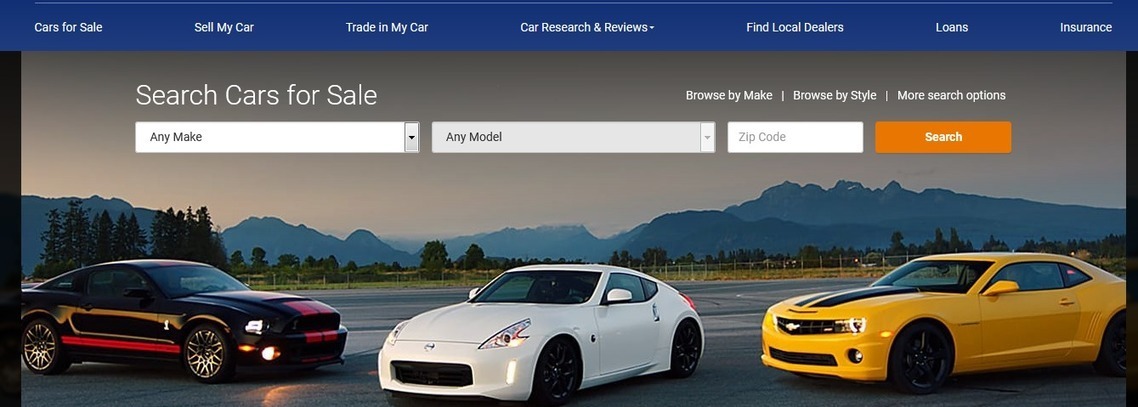
Task: Open the Cars for Sale page
Action: [68, 27]
